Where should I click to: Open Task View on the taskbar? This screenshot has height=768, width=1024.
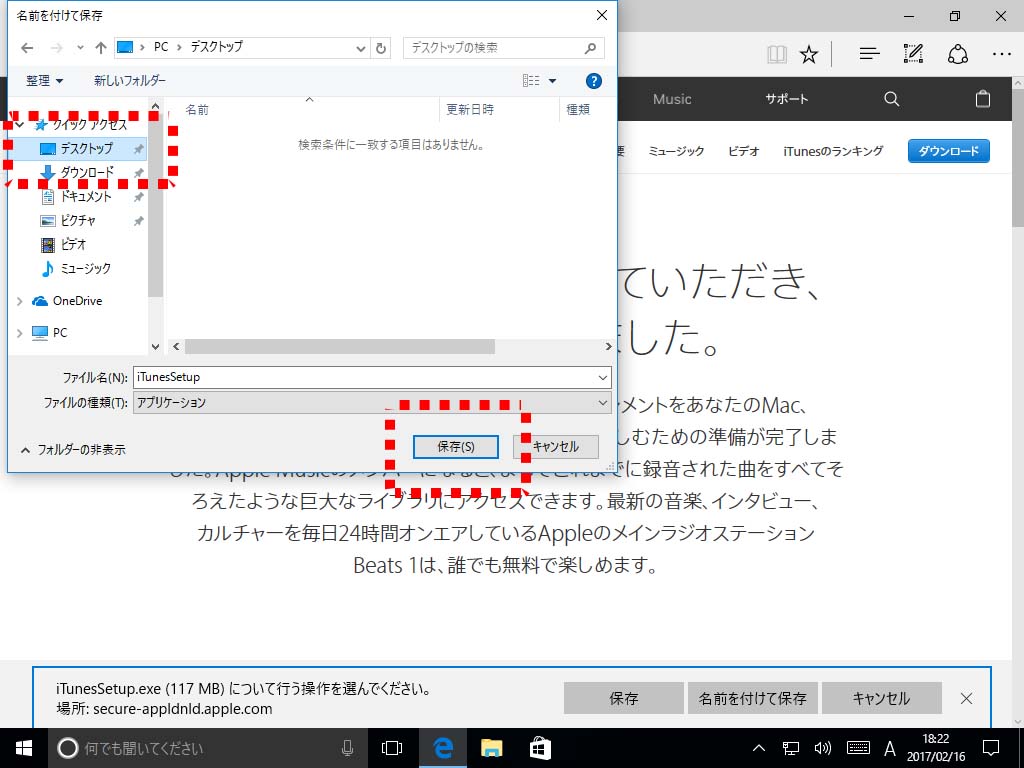392,748
